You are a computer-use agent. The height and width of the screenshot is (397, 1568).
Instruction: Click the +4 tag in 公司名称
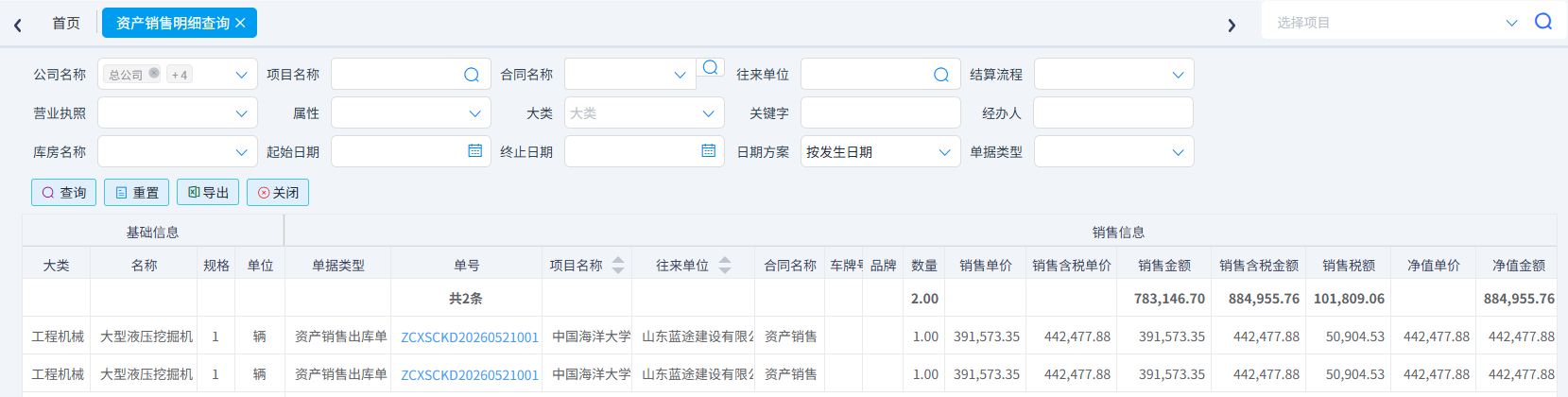(179, 75)
